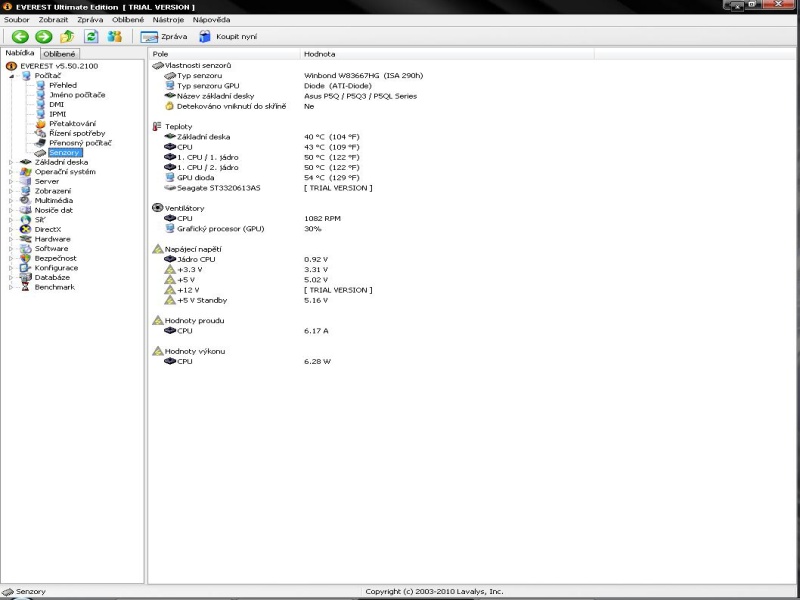Screen dimensions: 800x600
Task: Click the Refresh toolbar icon
Action: coord(91,37)
